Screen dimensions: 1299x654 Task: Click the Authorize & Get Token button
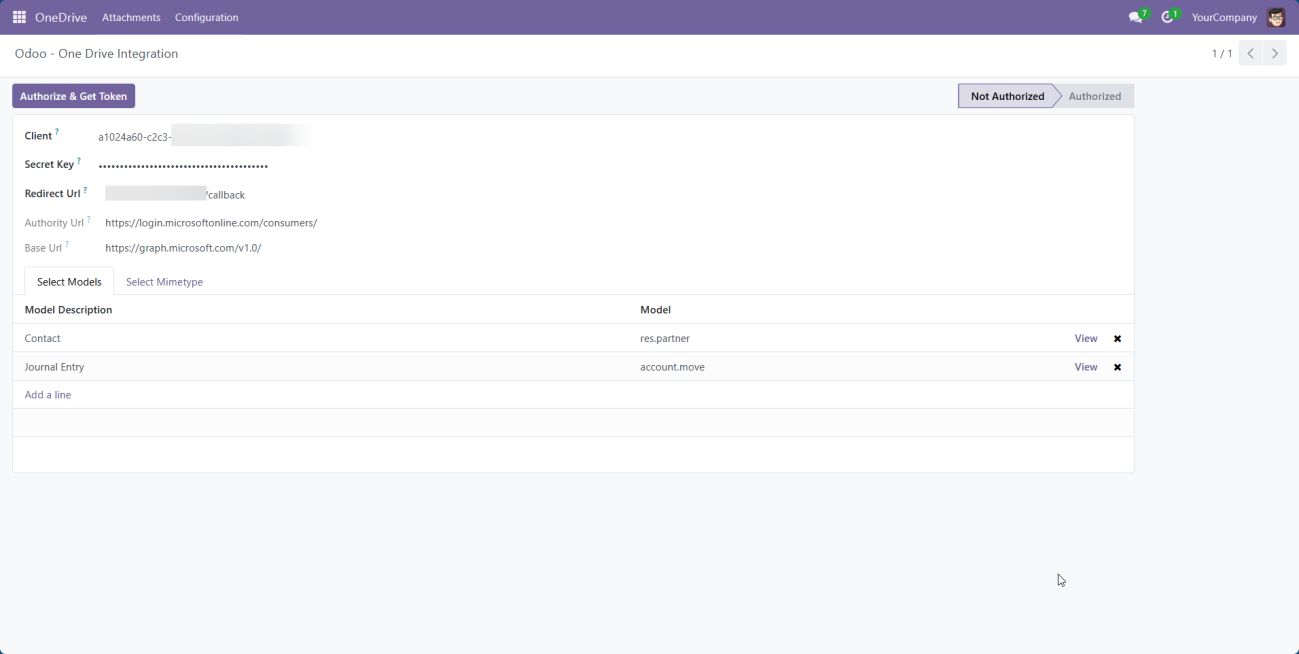pos(73,96)
